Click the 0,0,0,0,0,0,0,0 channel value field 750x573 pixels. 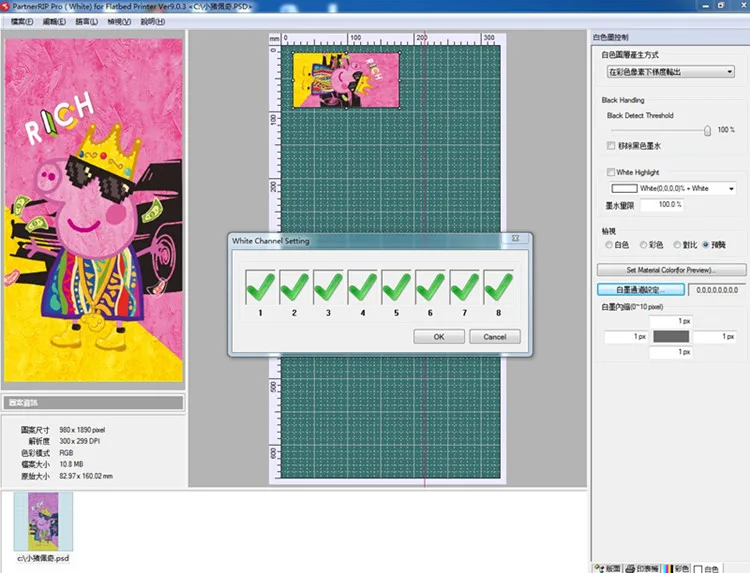[717, 290]
